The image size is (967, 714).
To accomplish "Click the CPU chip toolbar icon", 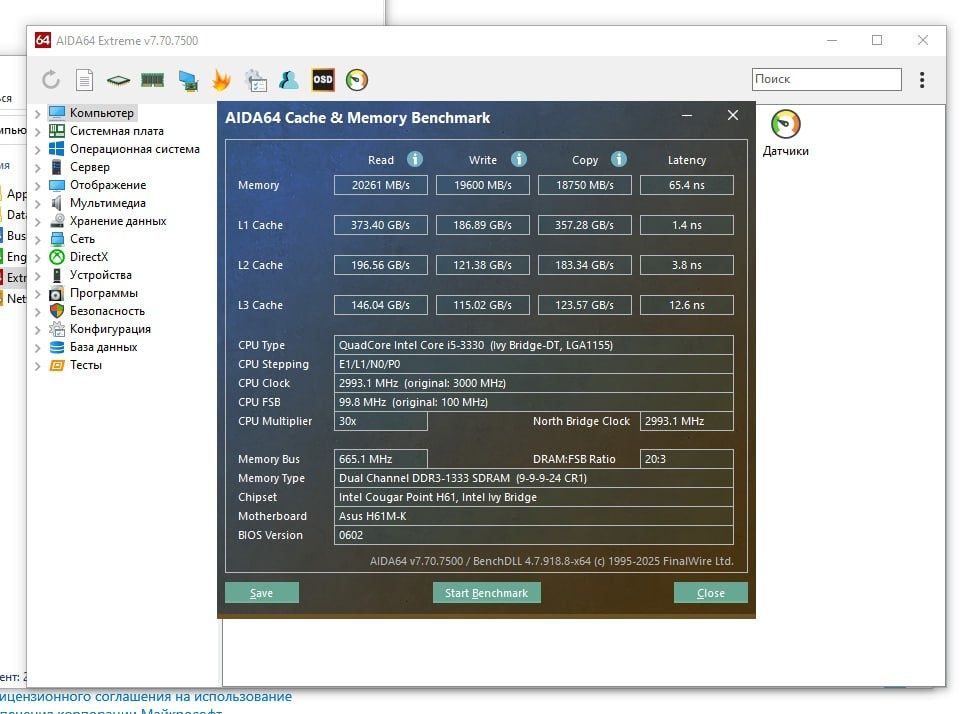I will [118, 80].
